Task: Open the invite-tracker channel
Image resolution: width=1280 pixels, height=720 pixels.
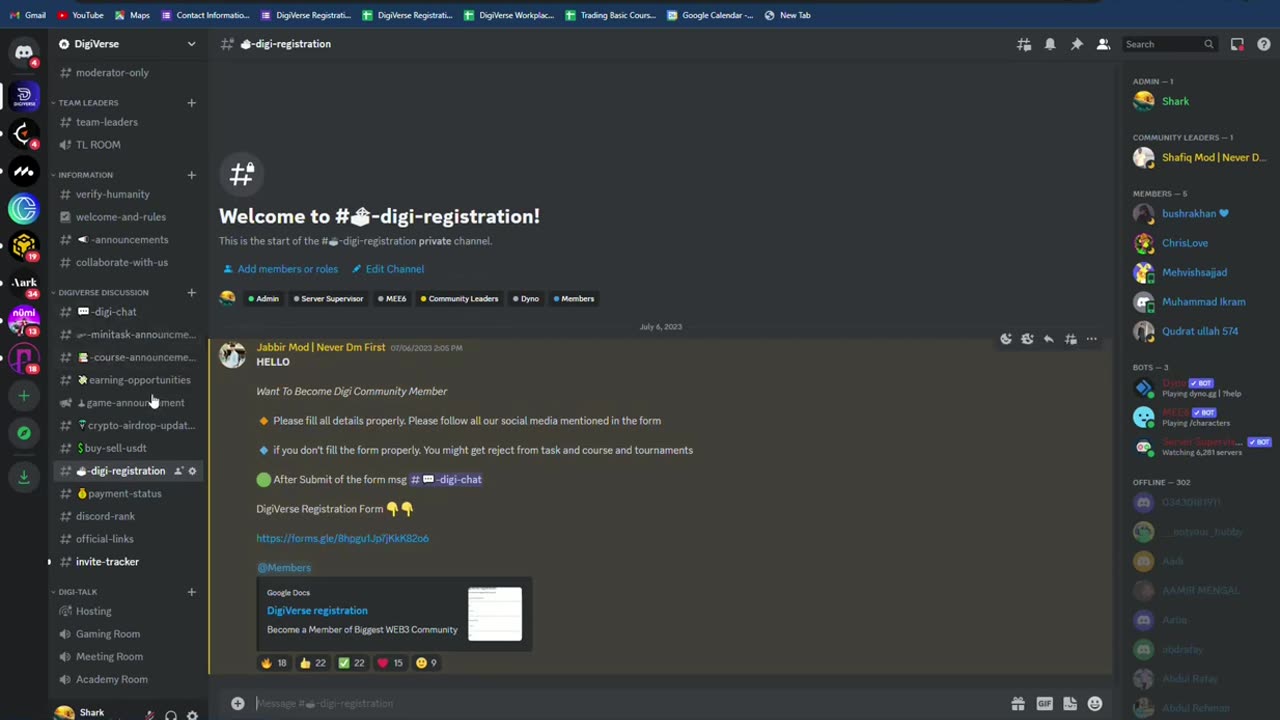Action: pos(128,561)
